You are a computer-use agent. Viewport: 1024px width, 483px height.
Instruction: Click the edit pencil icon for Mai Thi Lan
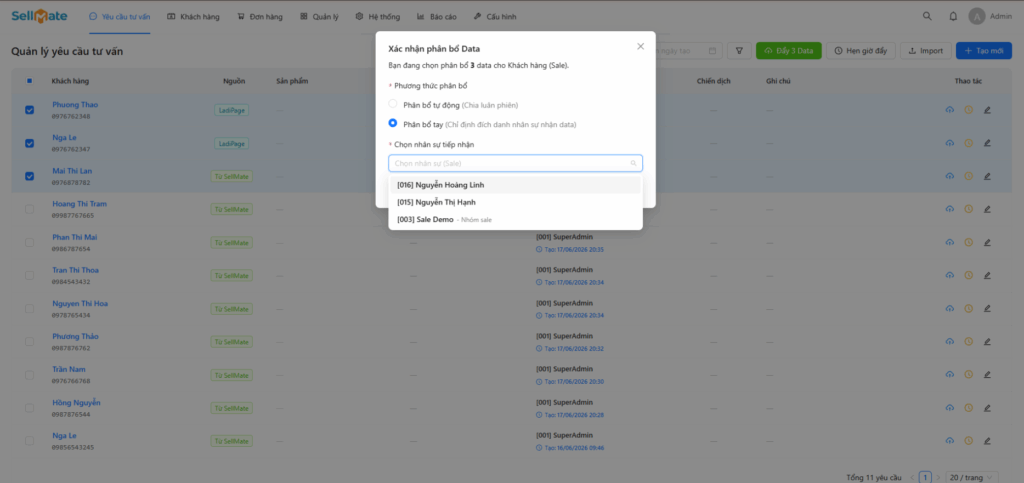coord(987,176)
